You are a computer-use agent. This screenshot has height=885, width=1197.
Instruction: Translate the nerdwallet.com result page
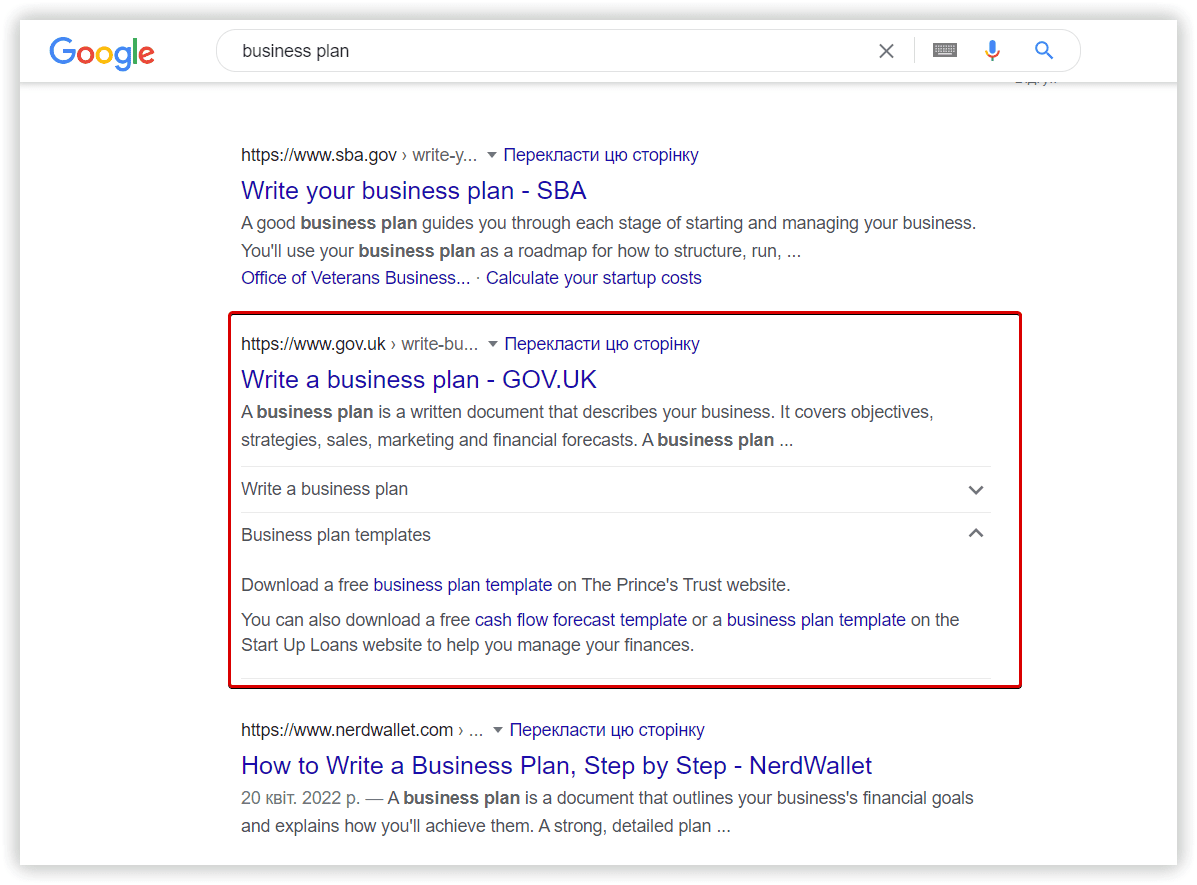(x=606, y=730)
